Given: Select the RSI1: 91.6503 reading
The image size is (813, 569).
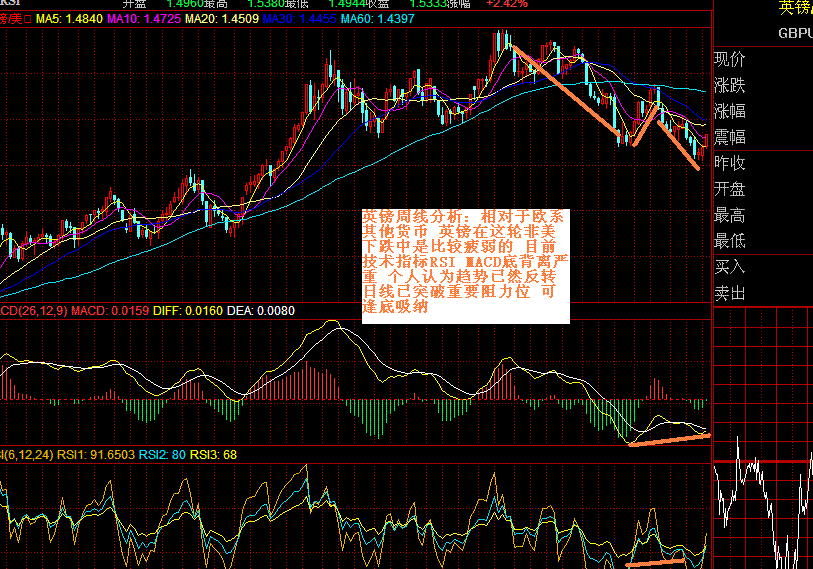Looking at the screenshot, I should 96,455.
